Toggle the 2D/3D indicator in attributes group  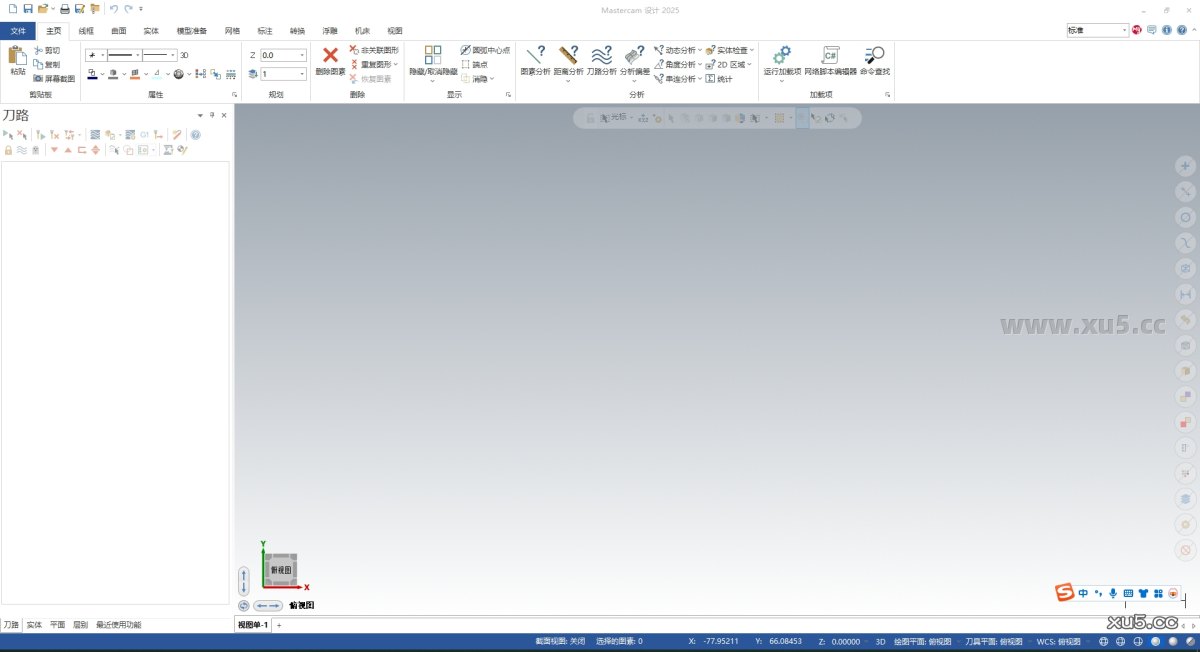184,56
